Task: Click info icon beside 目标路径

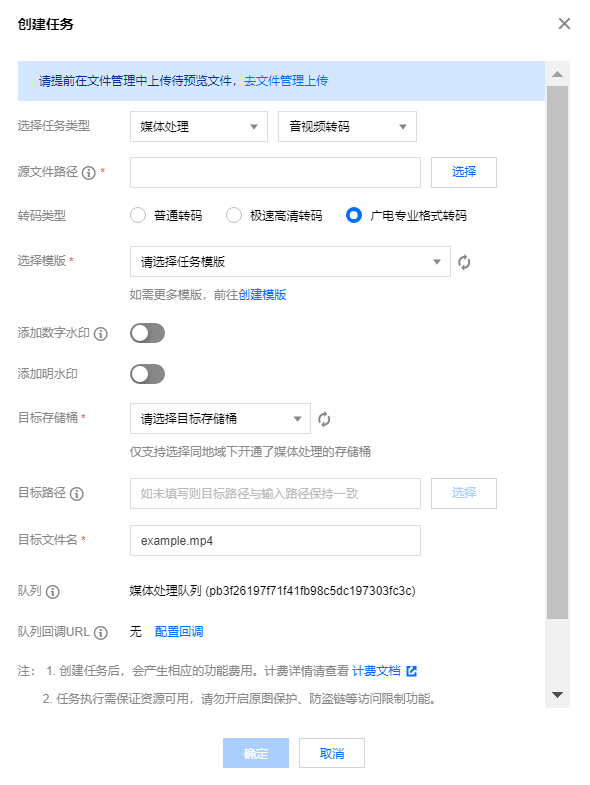Action: pyautogui.click(x=77, y=494)
